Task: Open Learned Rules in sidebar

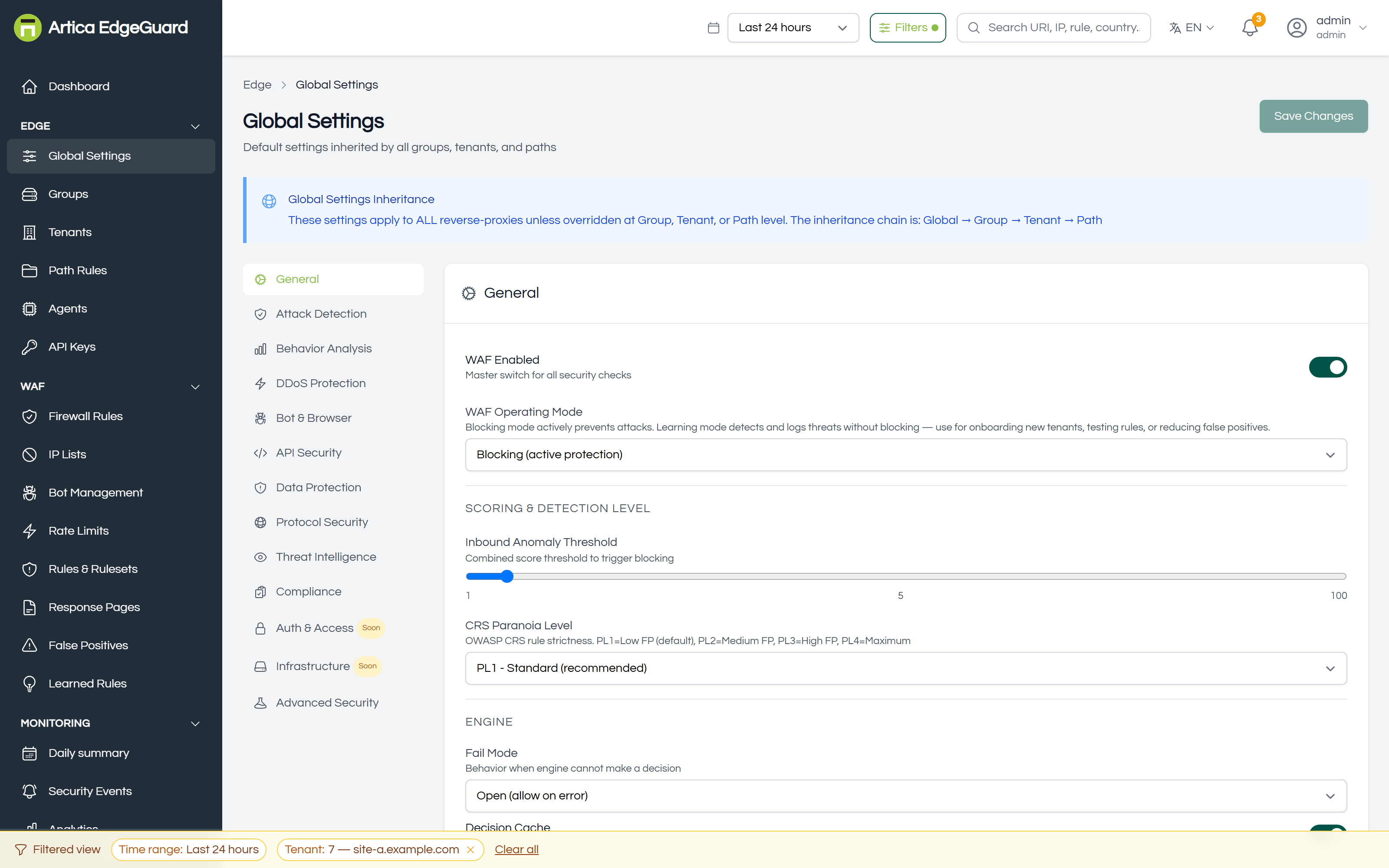Action: click(x=111, y=683)
